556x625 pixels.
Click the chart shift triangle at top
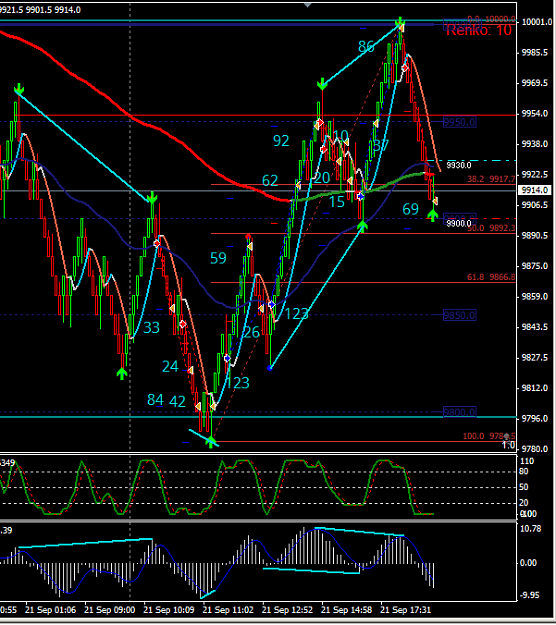(308, 5)
